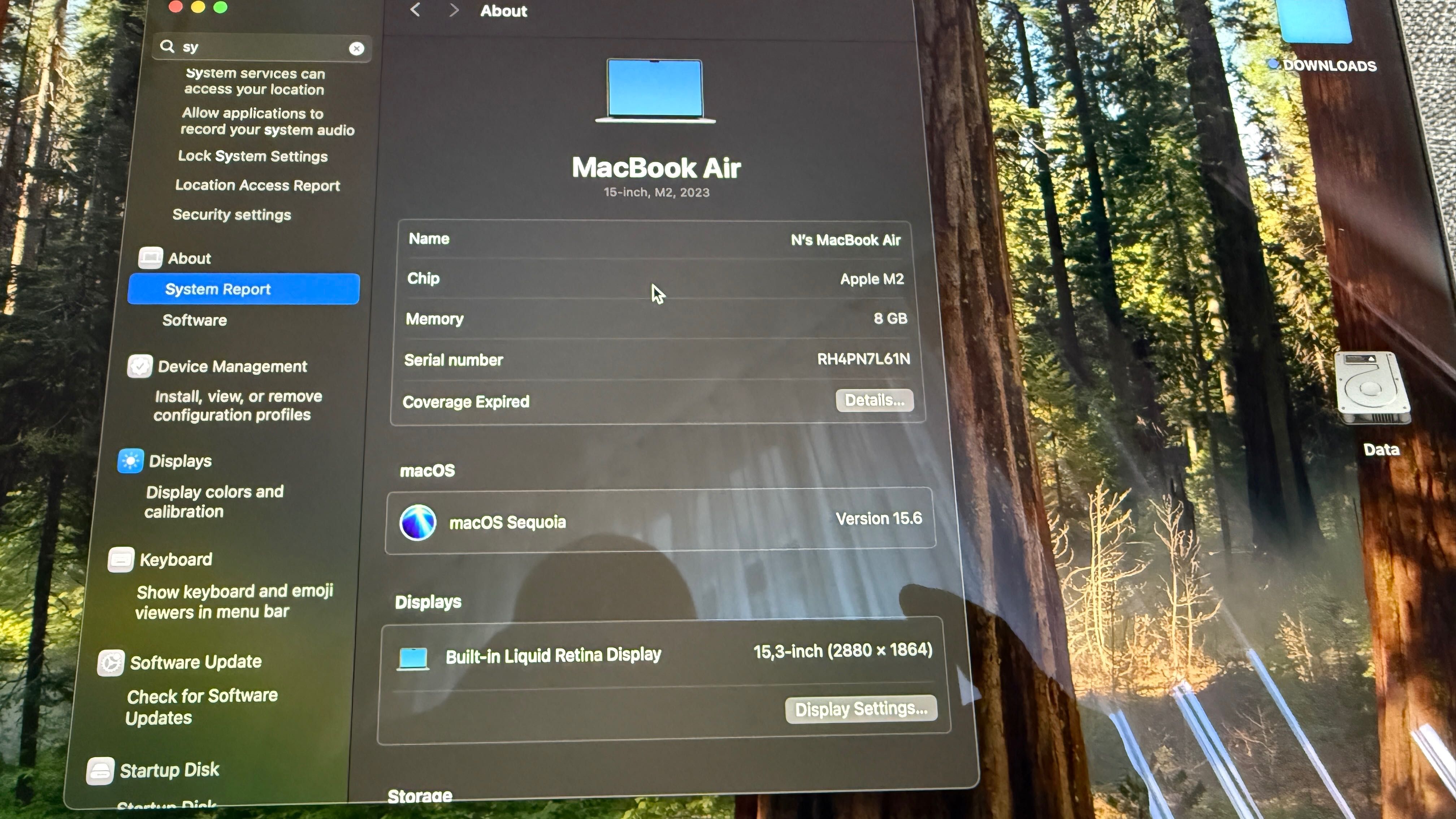Select the Software Update gear icon
This screenshot has height=819, width=1456.
pos(111,662)
